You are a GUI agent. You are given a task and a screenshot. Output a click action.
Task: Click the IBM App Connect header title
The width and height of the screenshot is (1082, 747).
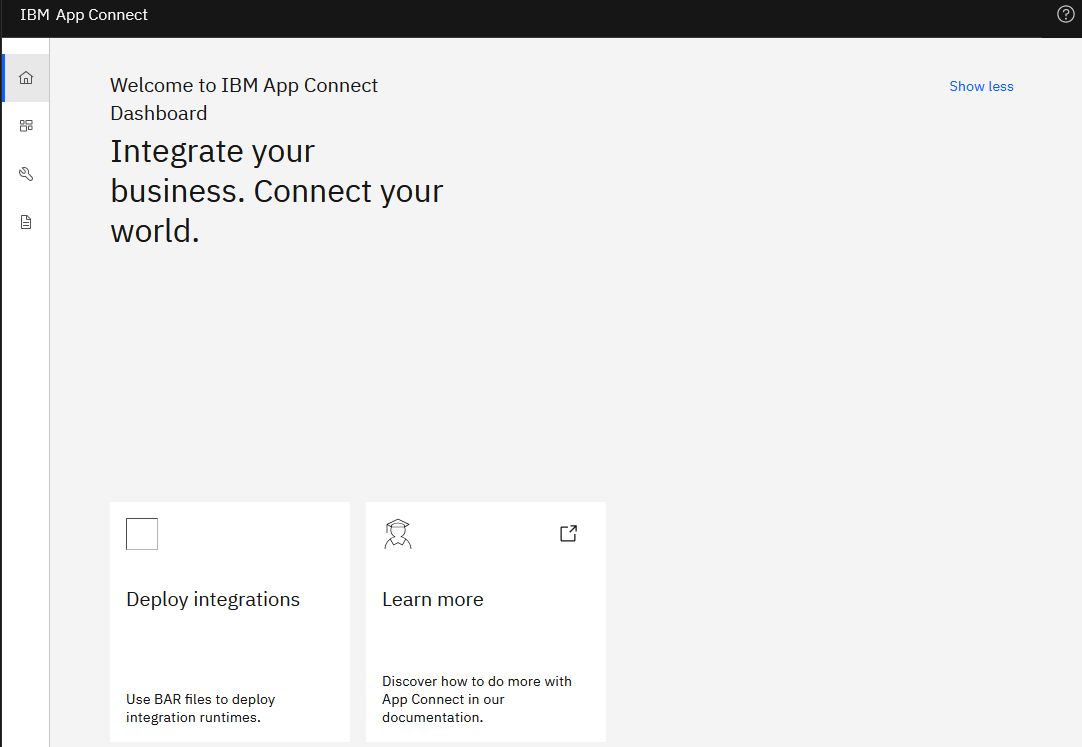[84, 15]
